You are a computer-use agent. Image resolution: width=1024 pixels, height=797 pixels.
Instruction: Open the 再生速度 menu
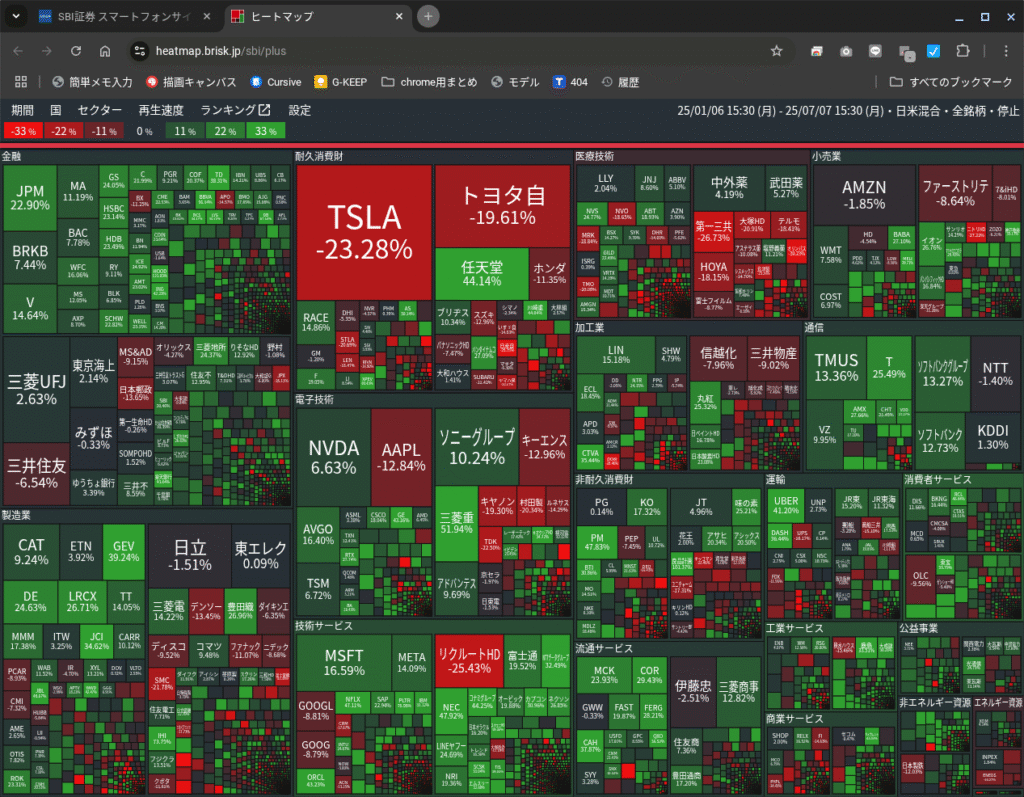coord(161,110)
